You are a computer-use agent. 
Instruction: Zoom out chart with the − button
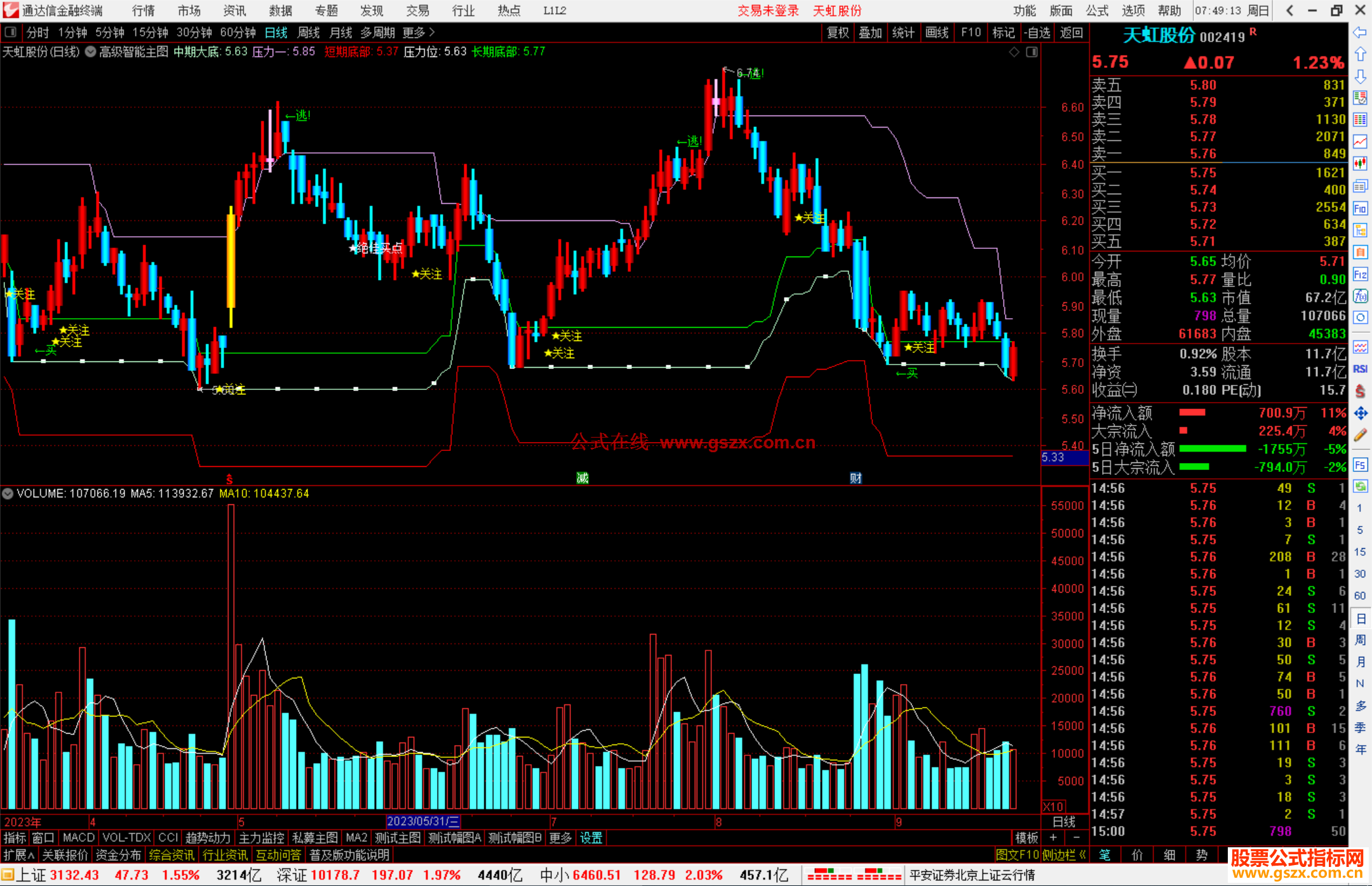pos(1076,838)
